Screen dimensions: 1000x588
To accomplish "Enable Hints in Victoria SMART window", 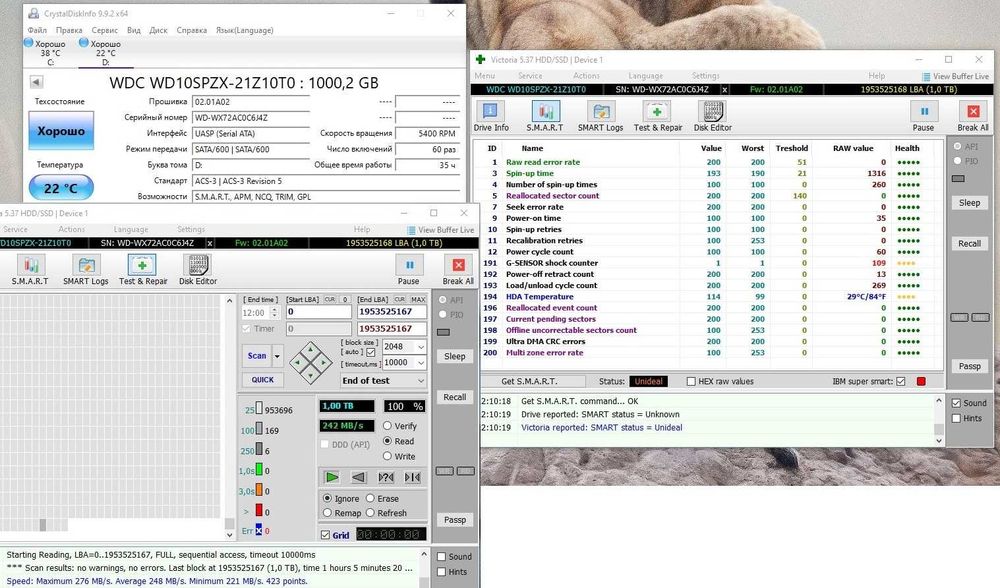I will 956,418.
